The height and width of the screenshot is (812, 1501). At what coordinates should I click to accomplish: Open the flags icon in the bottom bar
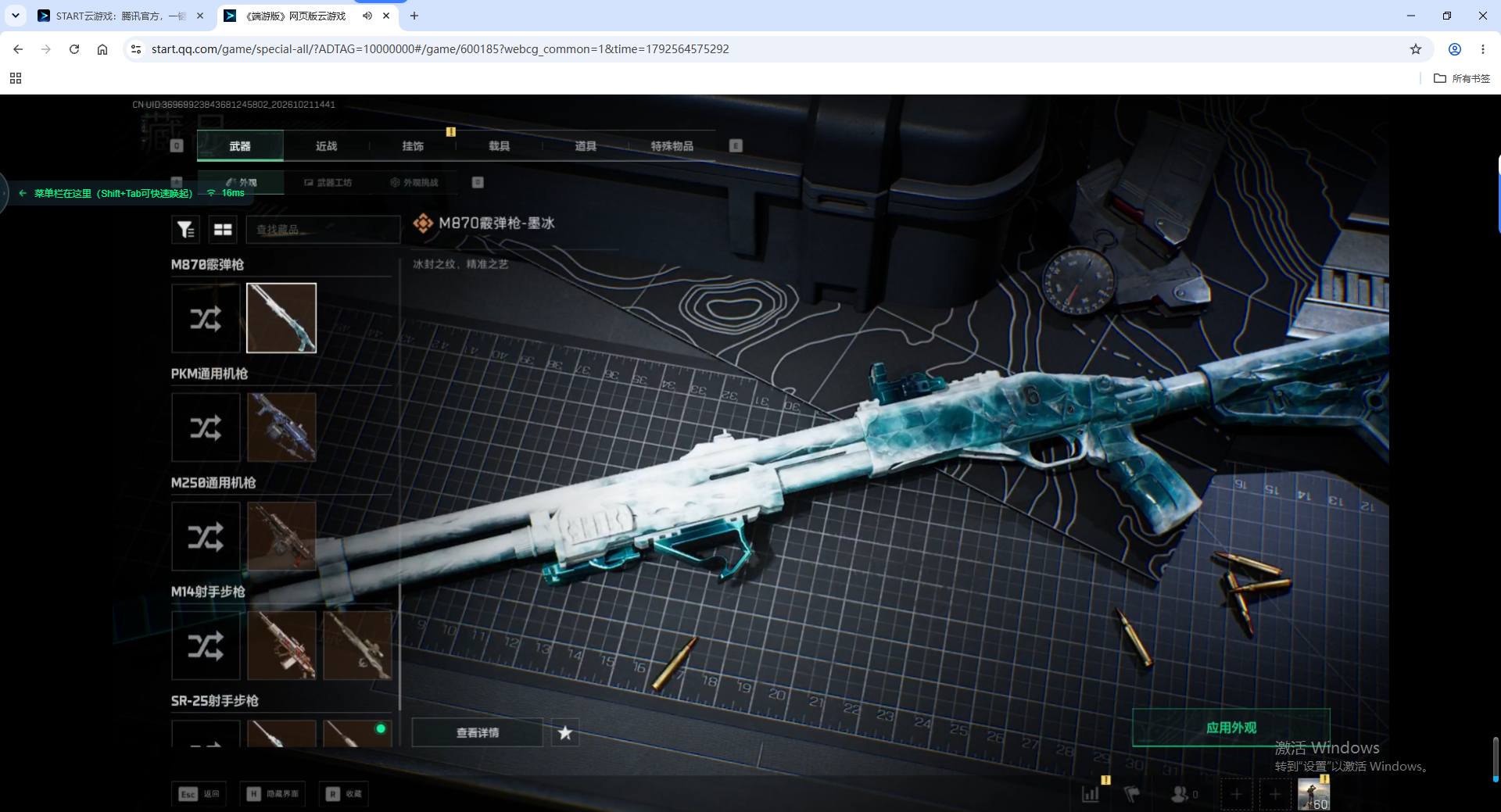coord(1131,794)
